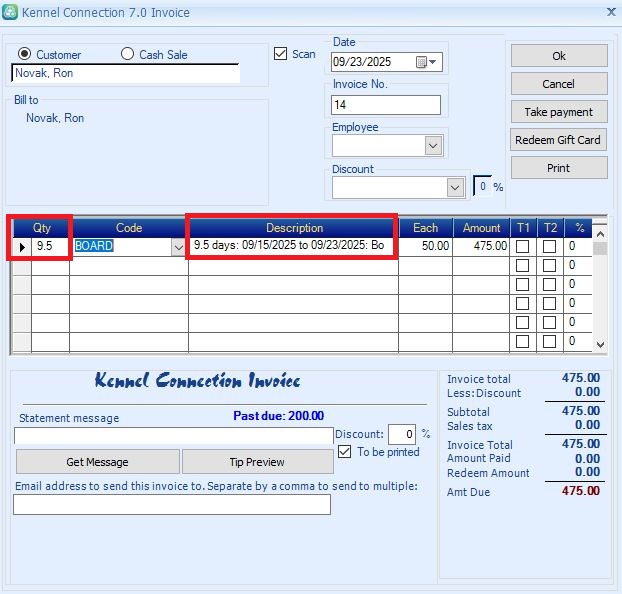Check T1 box on the third grid row
Viewport: 622px width, 594px height.
point(522,285)
